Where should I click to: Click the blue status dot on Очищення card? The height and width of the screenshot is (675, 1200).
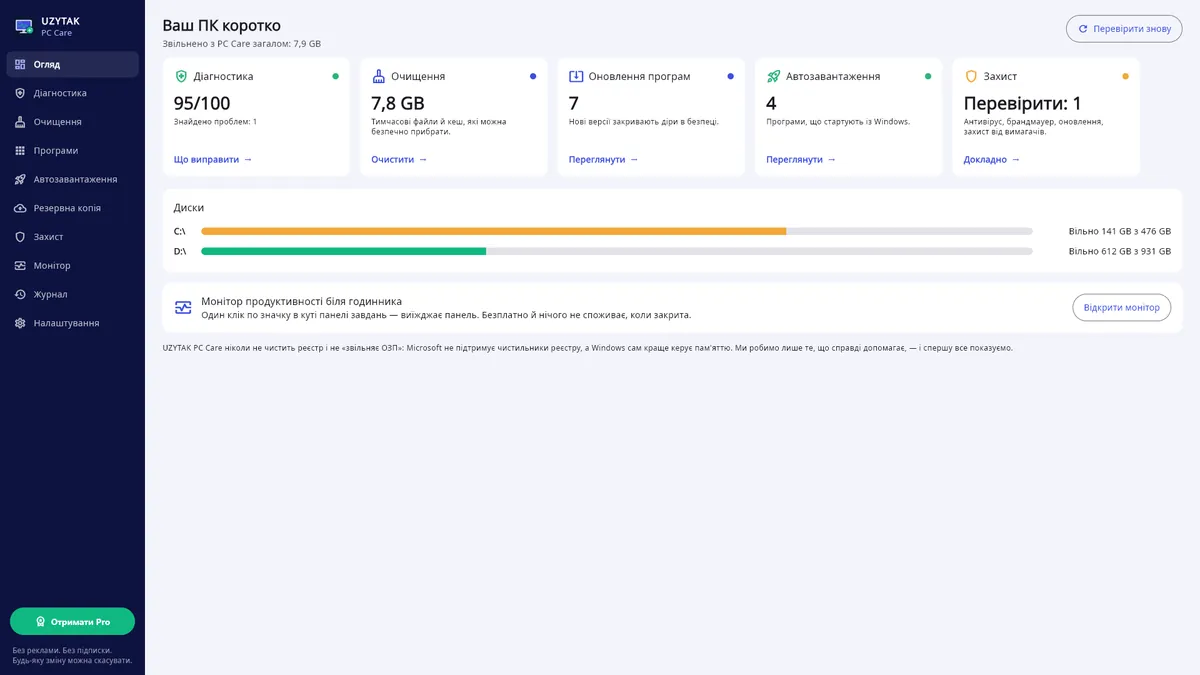pos(533,76)
